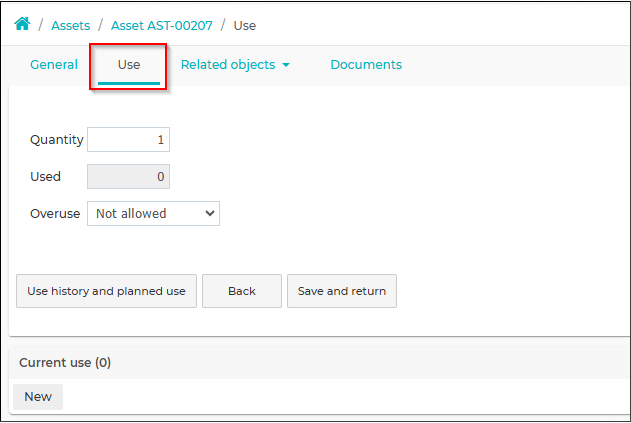Screen dimensions: 631x423
Task: Go to the home page icon
Action: [x=22, y=25]
